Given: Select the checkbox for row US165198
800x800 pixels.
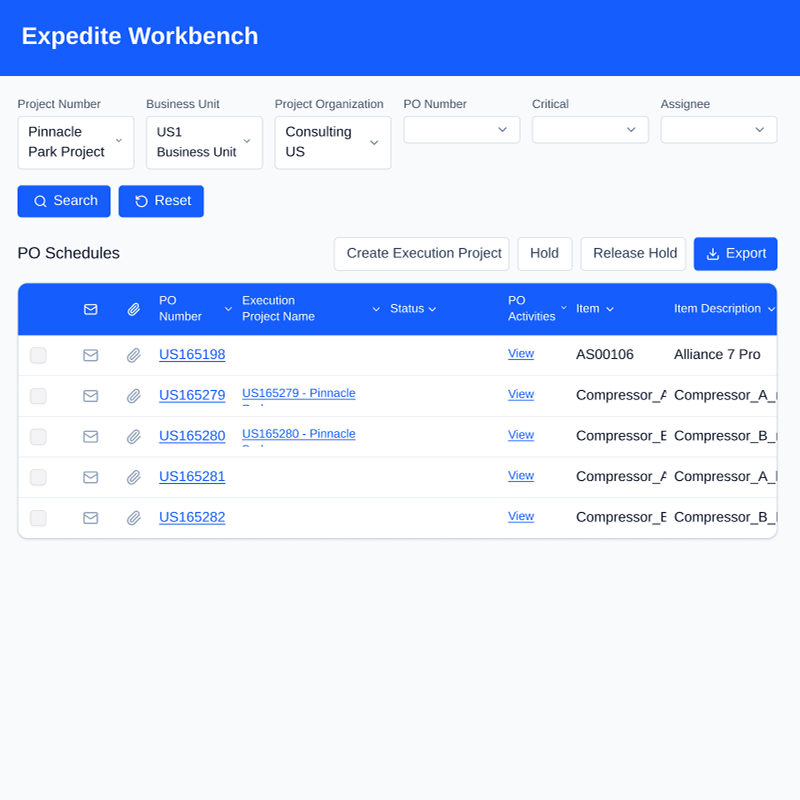Looking at the screenshot, I should click(x=38, y=355).
